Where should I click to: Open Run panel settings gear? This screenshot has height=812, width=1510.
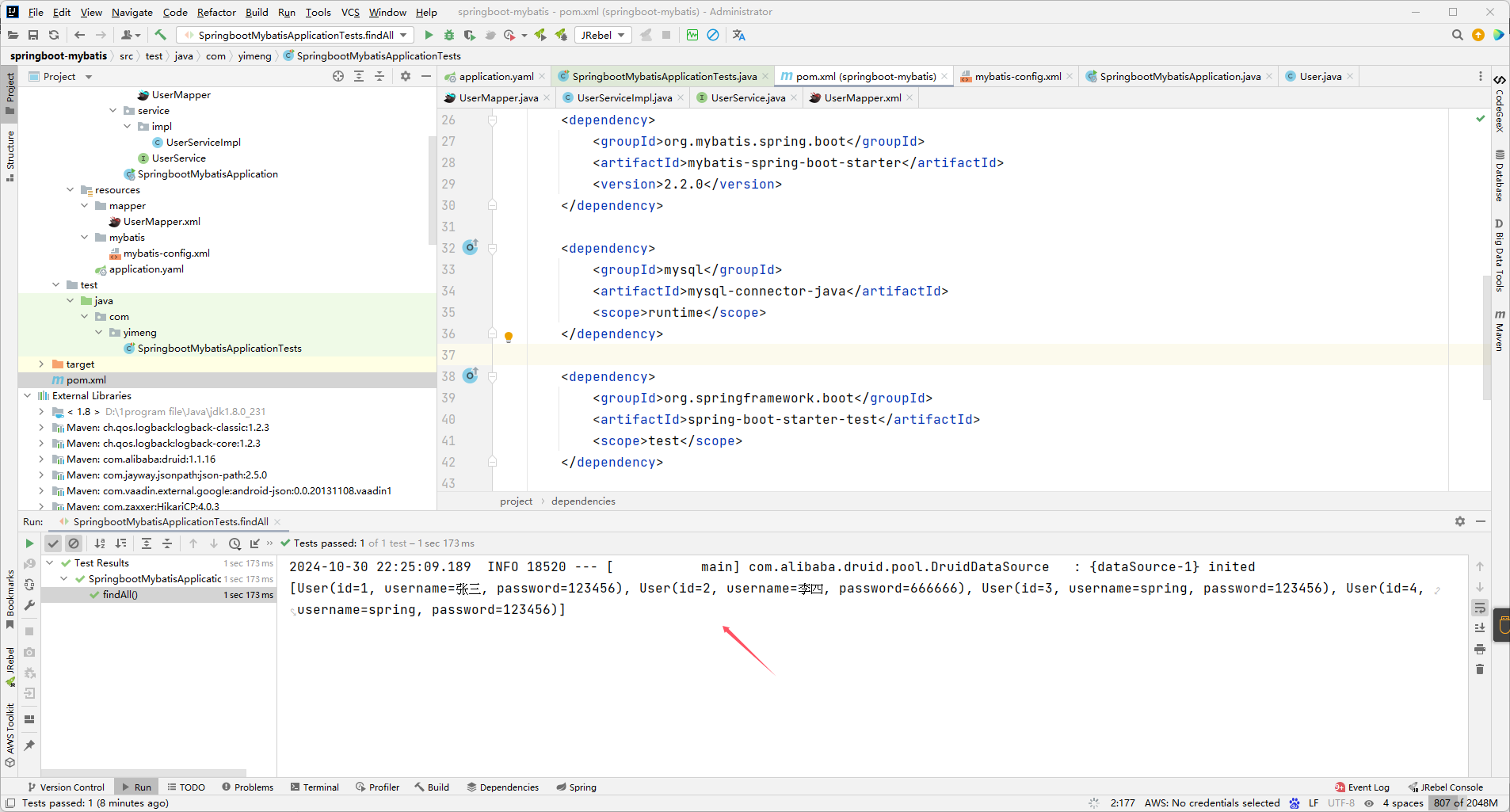pos(1460,521)
